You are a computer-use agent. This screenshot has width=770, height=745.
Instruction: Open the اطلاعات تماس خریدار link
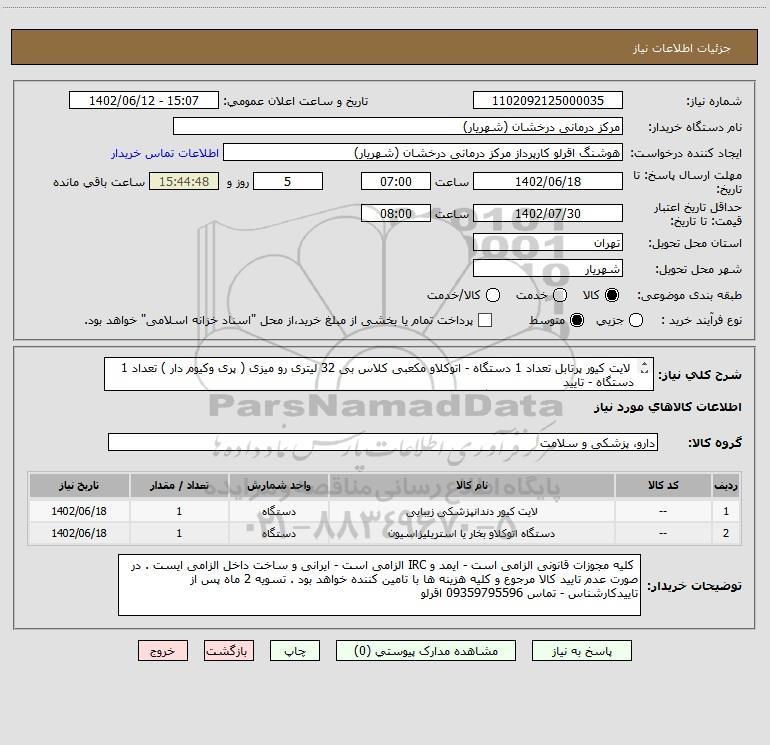click(165, 153)
